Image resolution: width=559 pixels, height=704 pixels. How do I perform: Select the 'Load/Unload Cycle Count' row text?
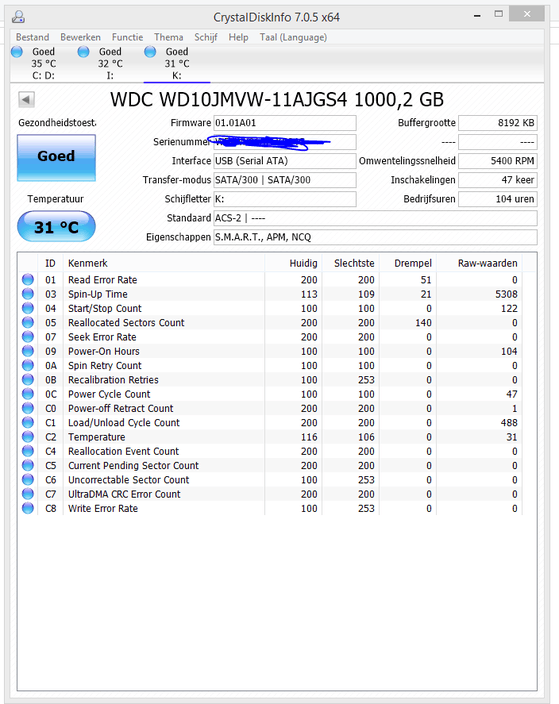(124, 422)
